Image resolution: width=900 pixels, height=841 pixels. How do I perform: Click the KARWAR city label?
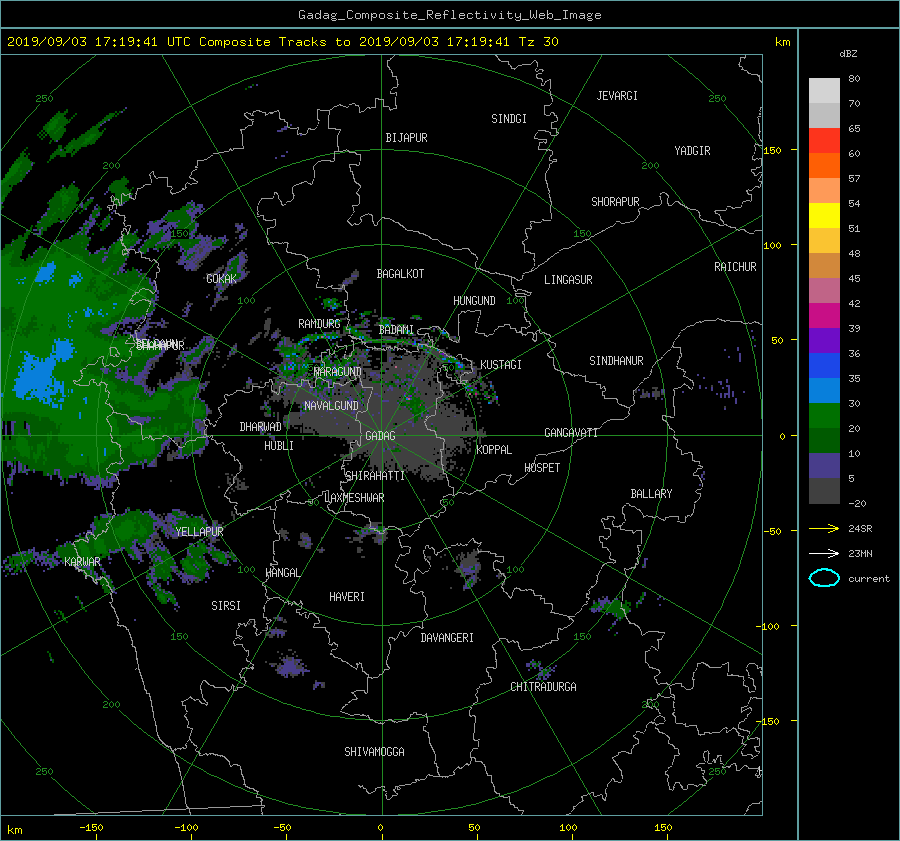coord(82,562)
